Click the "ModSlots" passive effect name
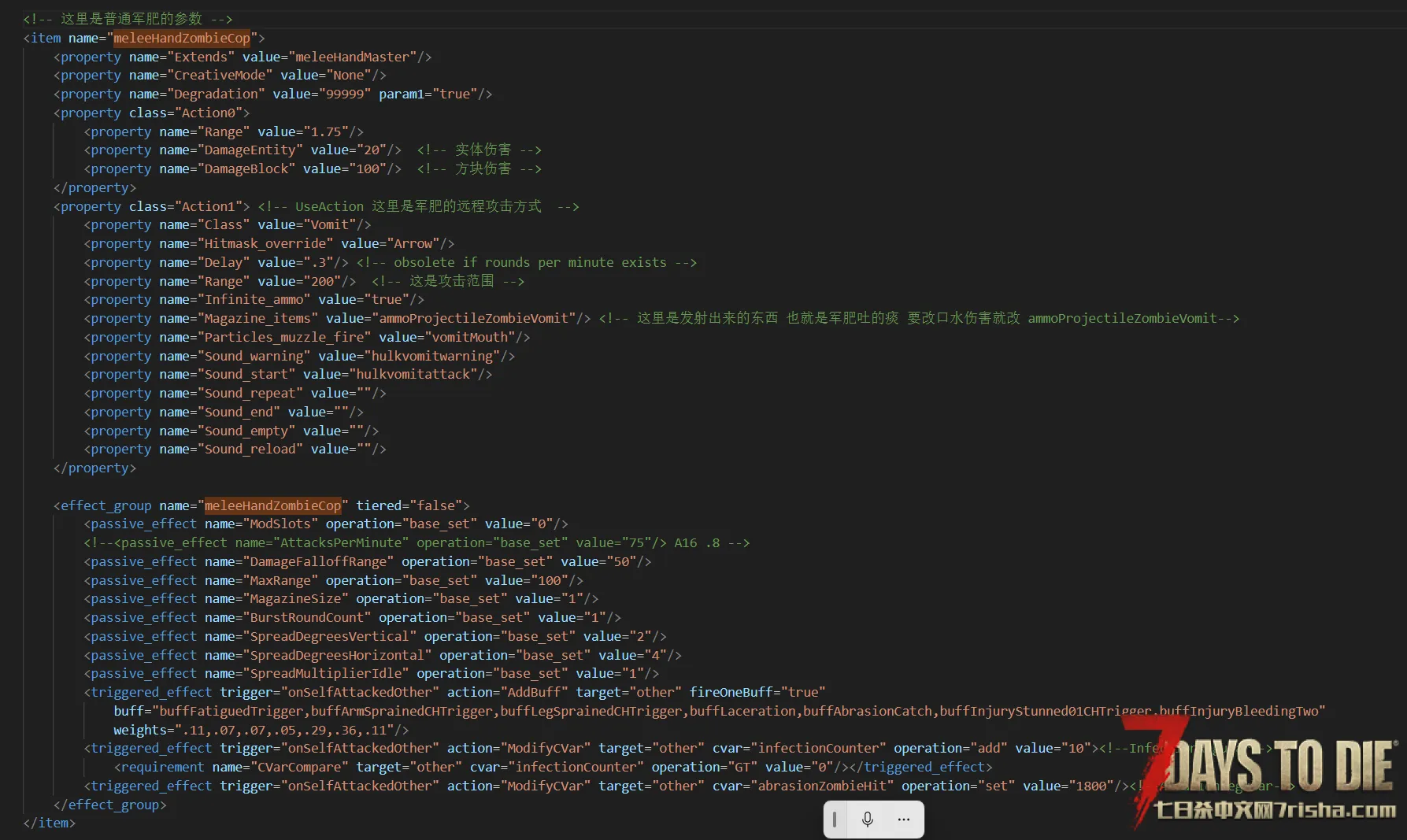1407x840 pixels. pyautogui.click(x=280, y=524)
